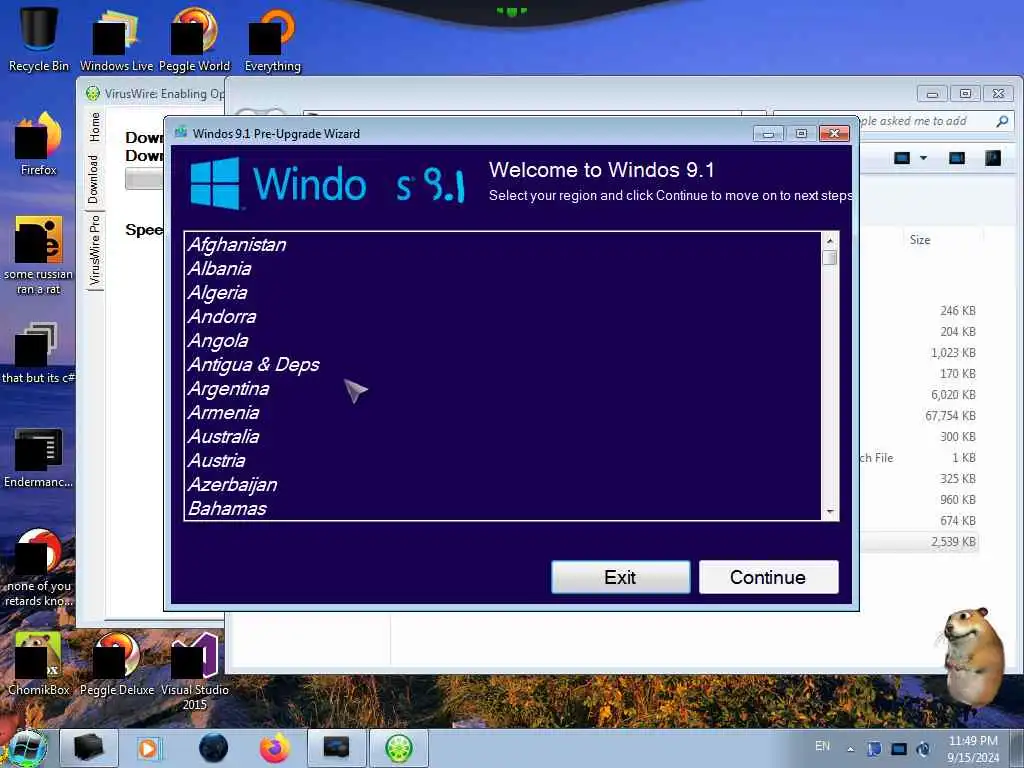Switch to the Download tab in VirusWire
This screenshot has width=1024, height=768.
tap(94, 179)
